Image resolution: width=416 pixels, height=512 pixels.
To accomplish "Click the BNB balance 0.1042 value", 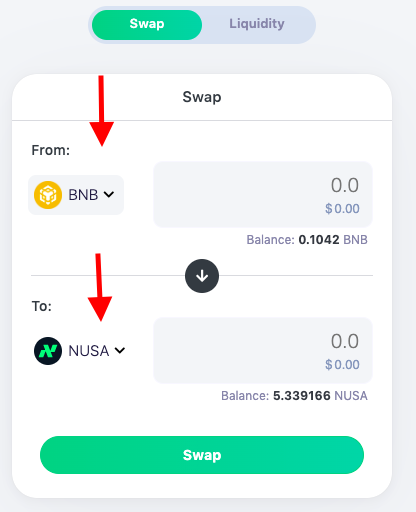I will 319,240.
